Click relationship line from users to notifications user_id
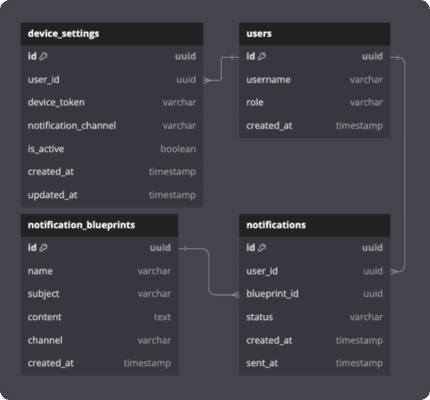 (x=405, y=165)
